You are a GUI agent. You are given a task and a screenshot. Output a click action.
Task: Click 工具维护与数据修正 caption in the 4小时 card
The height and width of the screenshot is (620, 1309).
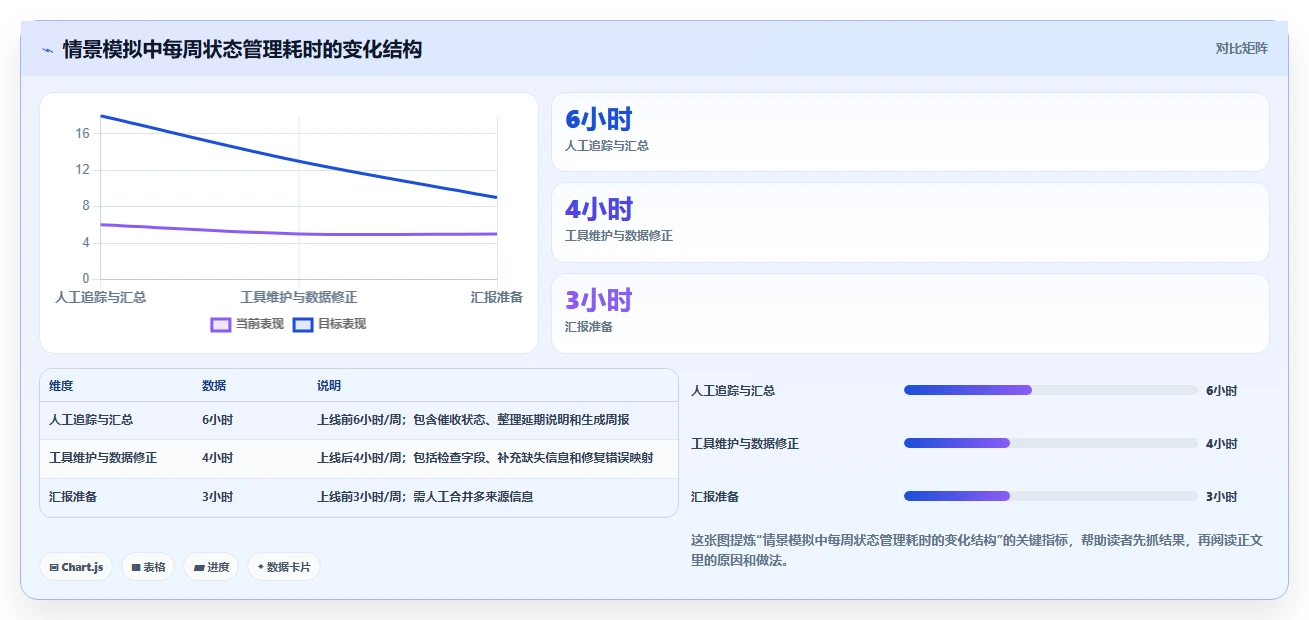[619, 237]
